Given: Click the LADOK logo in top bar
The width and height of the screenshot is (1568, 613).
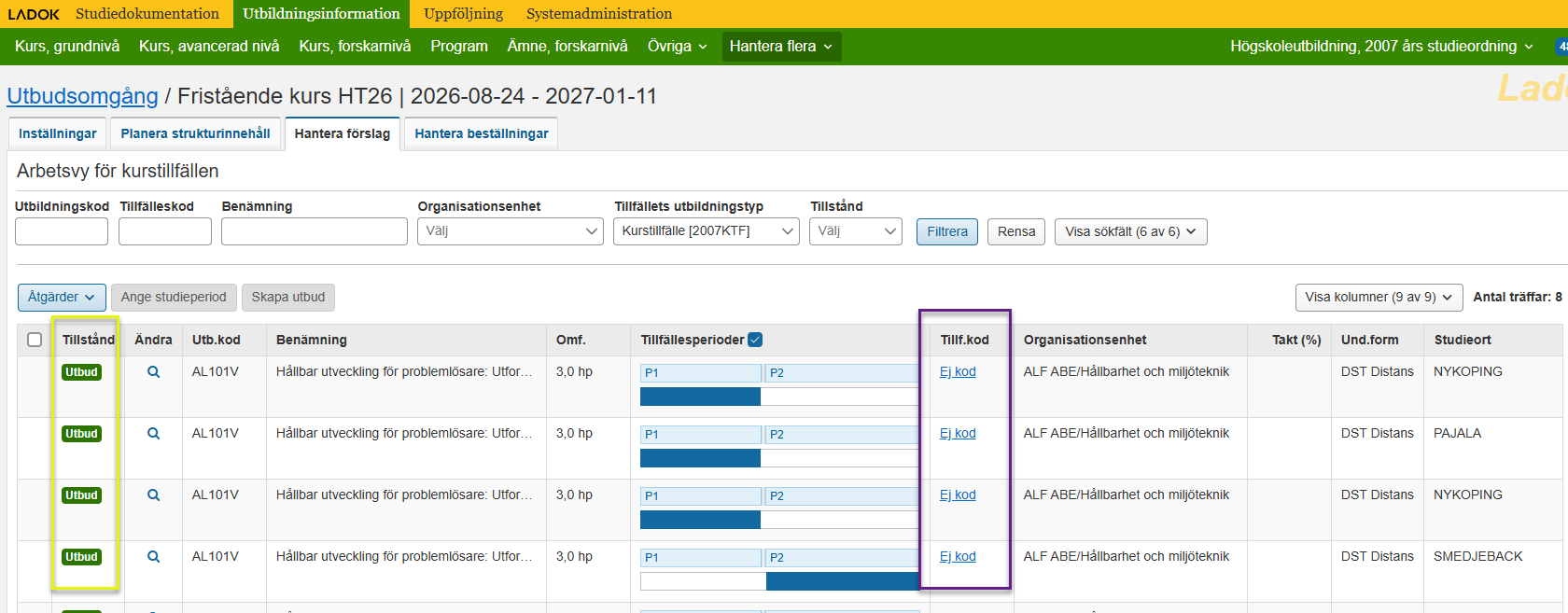Looking at the screenshot, I should coord(34,14).
